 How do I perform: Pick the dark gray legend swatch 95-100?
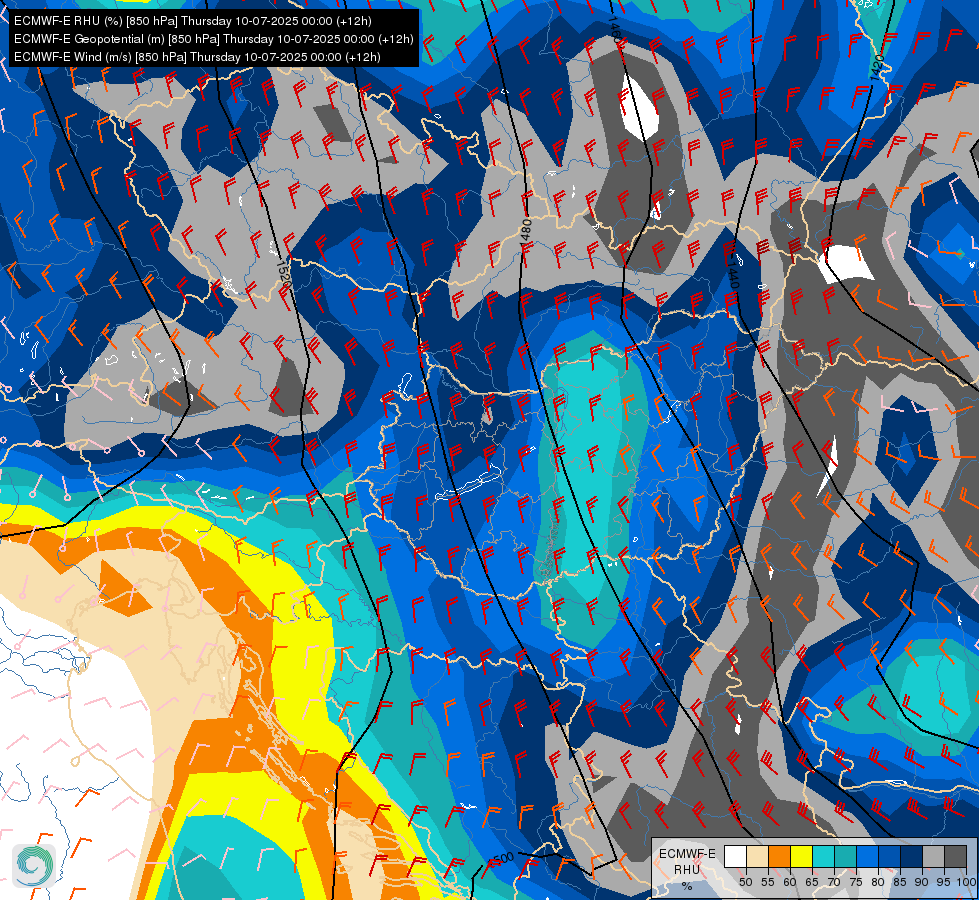(x=955, y=856)
